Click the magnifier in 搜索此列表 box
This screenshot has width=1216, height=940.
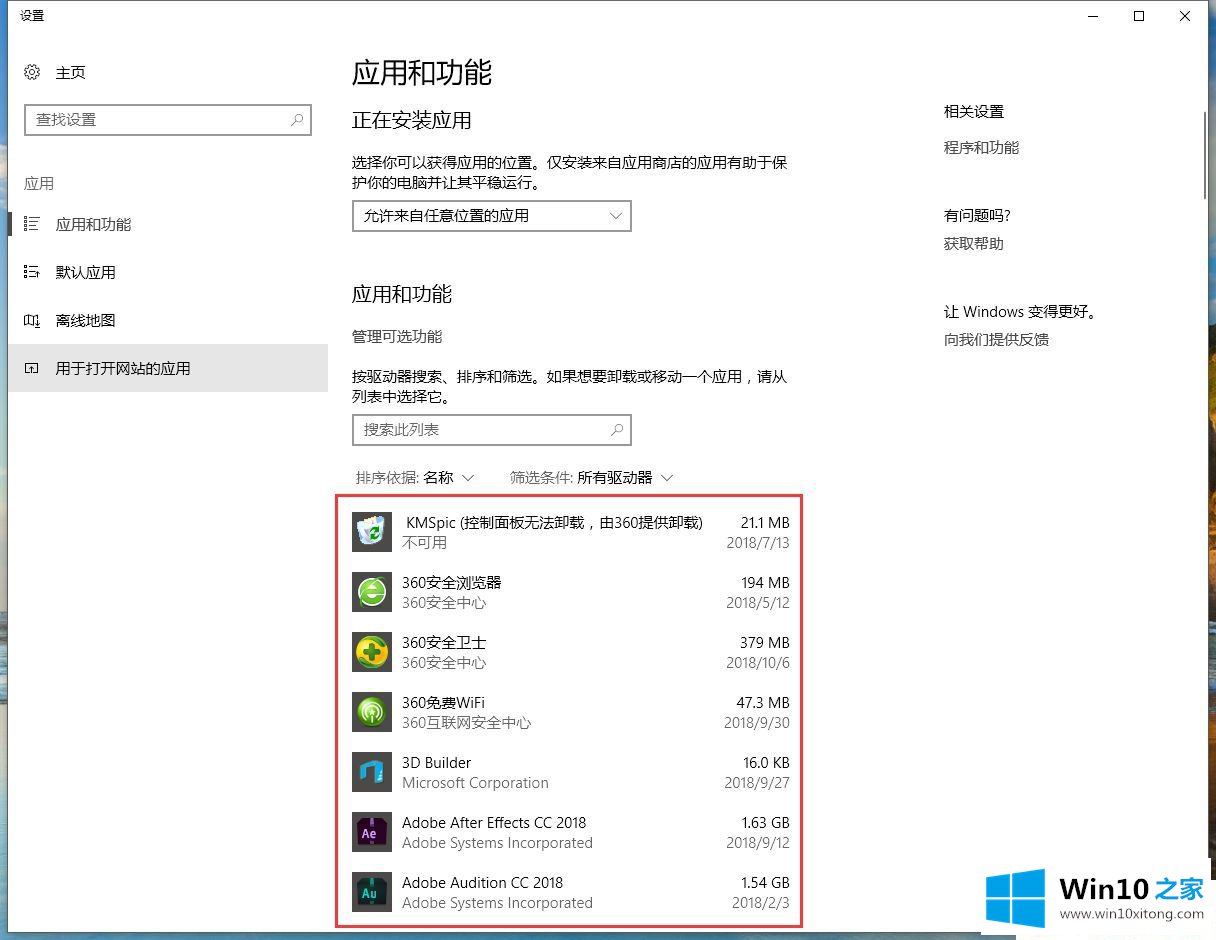[617, 429]
